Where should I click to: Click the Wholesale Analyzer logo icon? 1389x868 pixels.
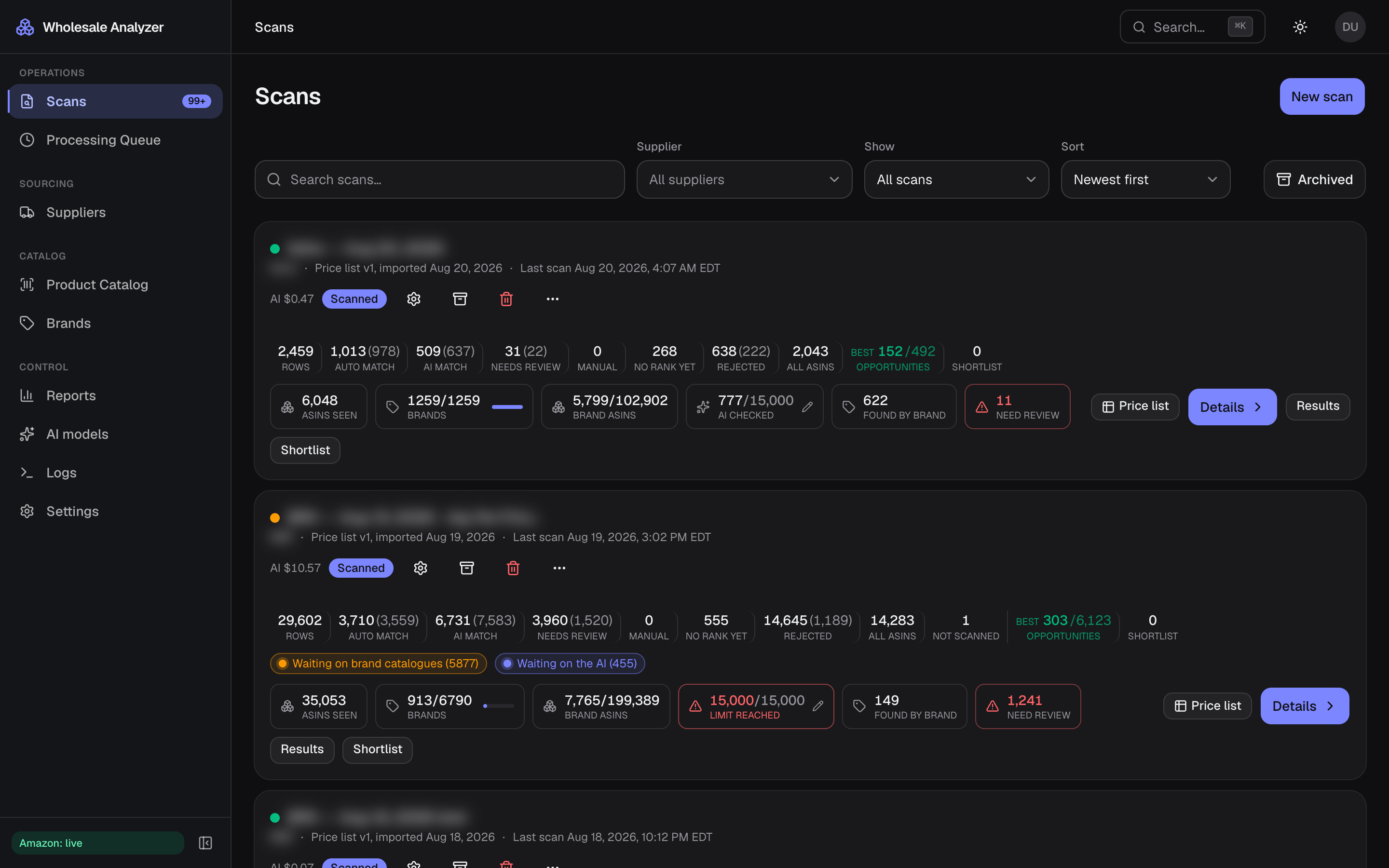point(25,27)
